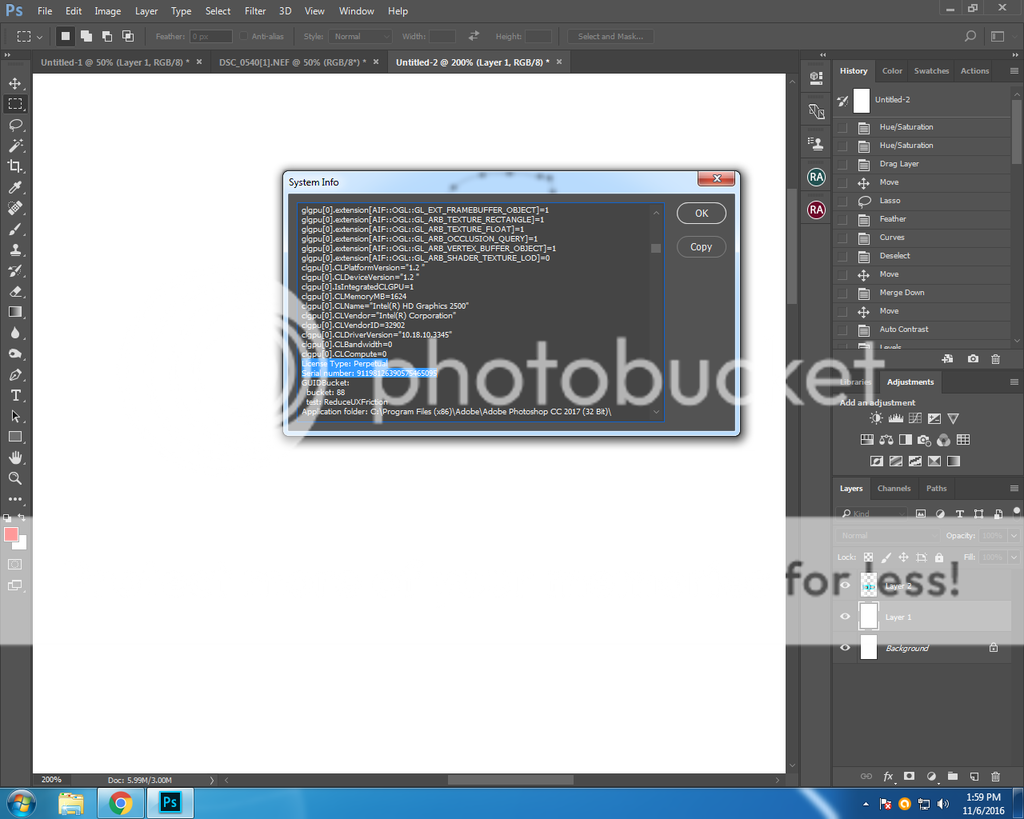The height and width of the screenshot is (819, 1024).
Task: Open the Filter menu
Action: (x=255, y=11)
